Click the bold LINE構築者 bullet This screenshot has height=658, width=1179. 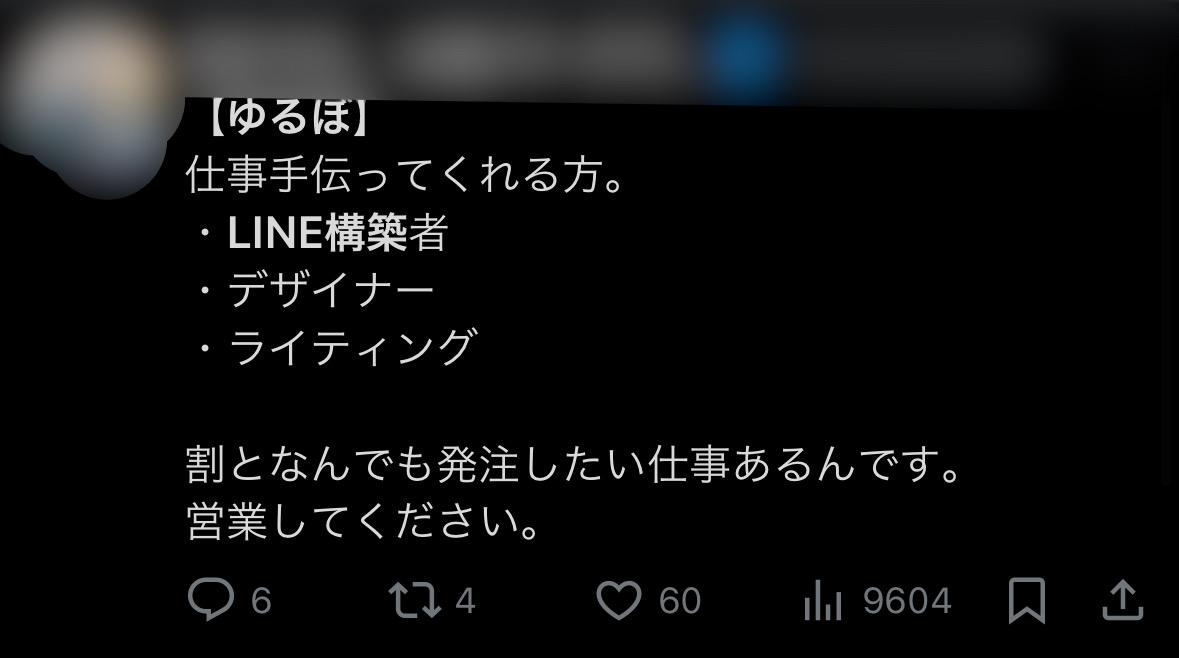click(337, 232)
